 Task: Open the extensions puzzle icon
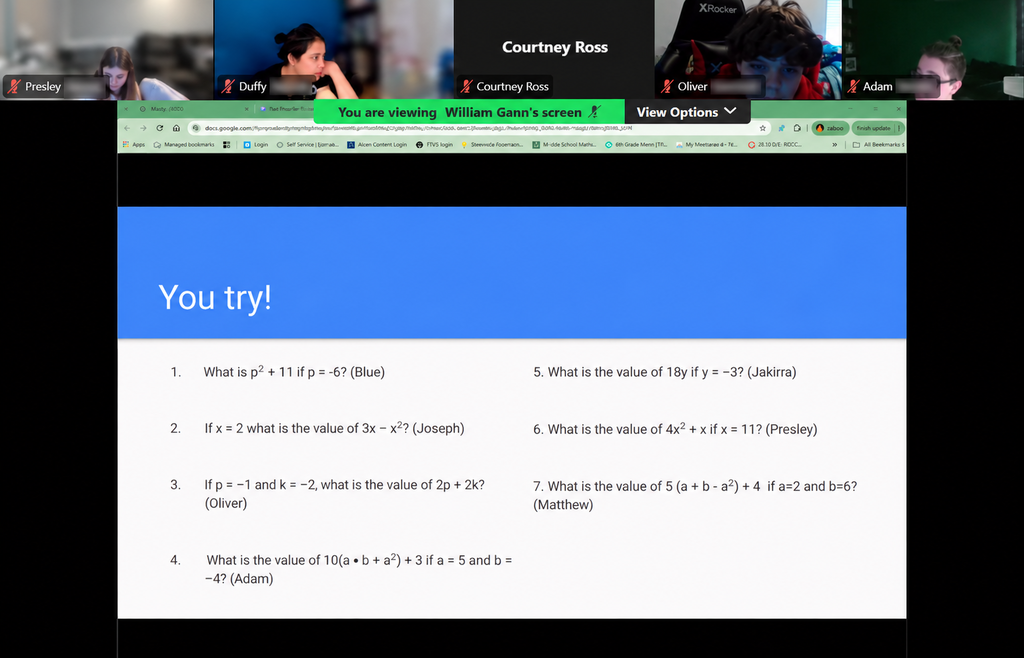pos(797,128)
